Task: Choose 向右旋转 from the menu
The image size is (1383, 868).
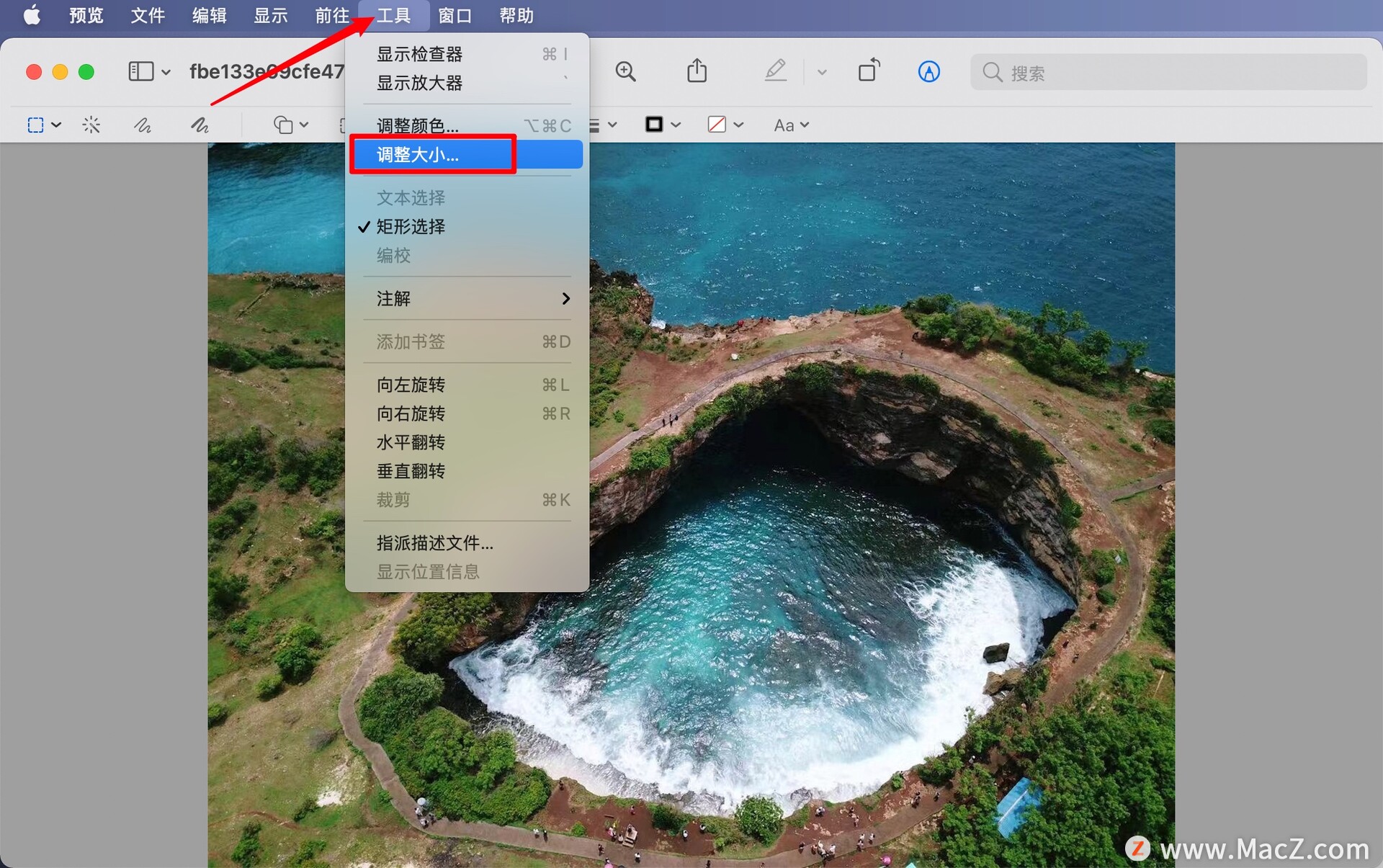Action: 467,414
